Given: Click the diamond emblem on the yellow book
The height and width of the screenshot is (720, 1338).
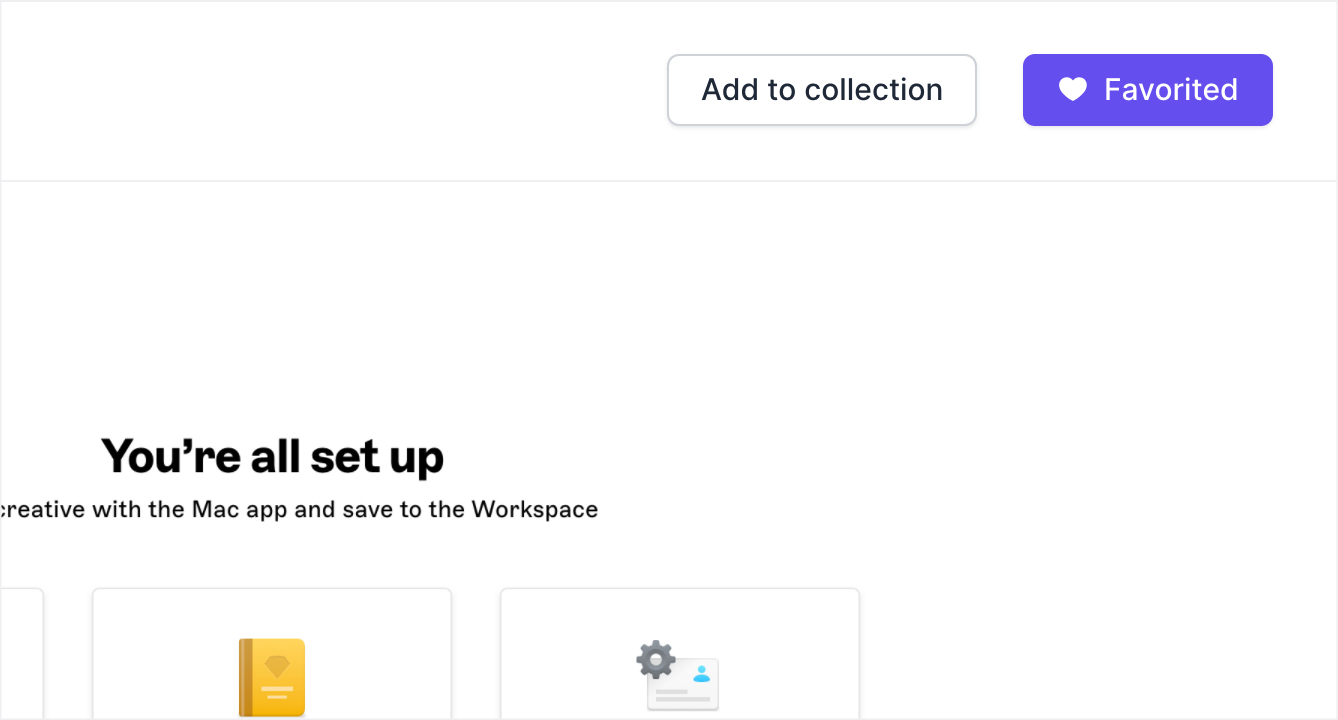Looking at the screenshot, I should 277,667.
